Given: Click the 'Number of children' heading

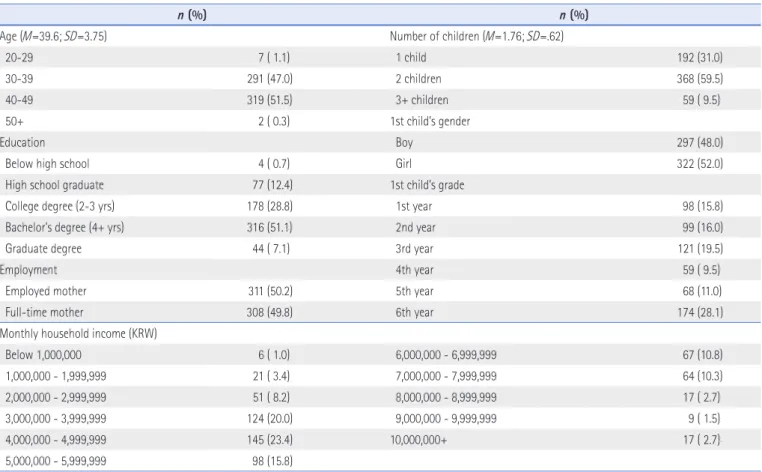Looking at the screenshot, I should [477, 36].
